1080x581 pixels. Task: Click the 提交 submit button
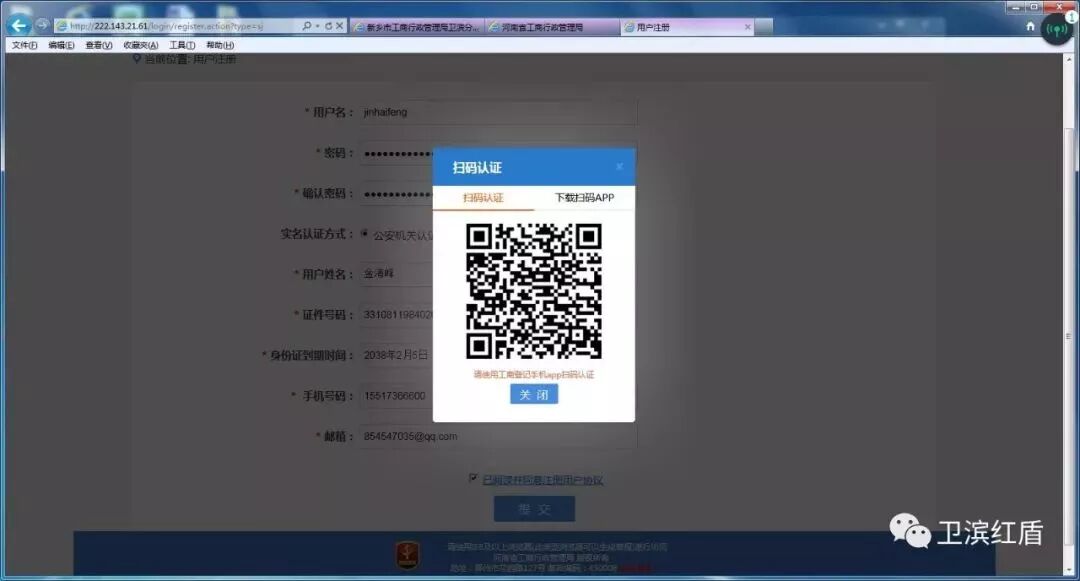click(534, 509)
